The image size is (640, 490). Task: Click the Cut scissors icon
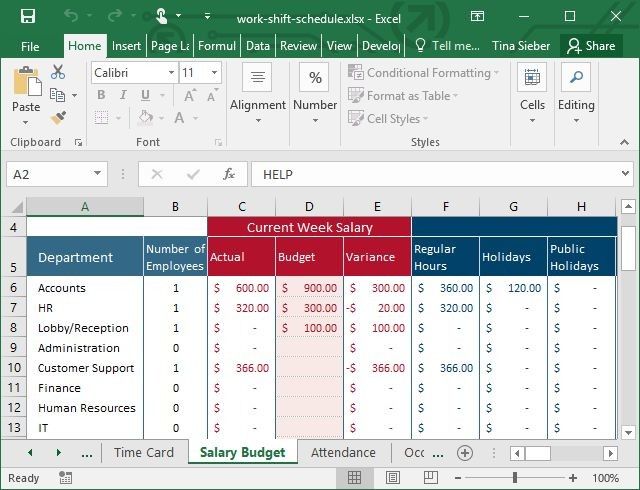click(x=58, y=72)
